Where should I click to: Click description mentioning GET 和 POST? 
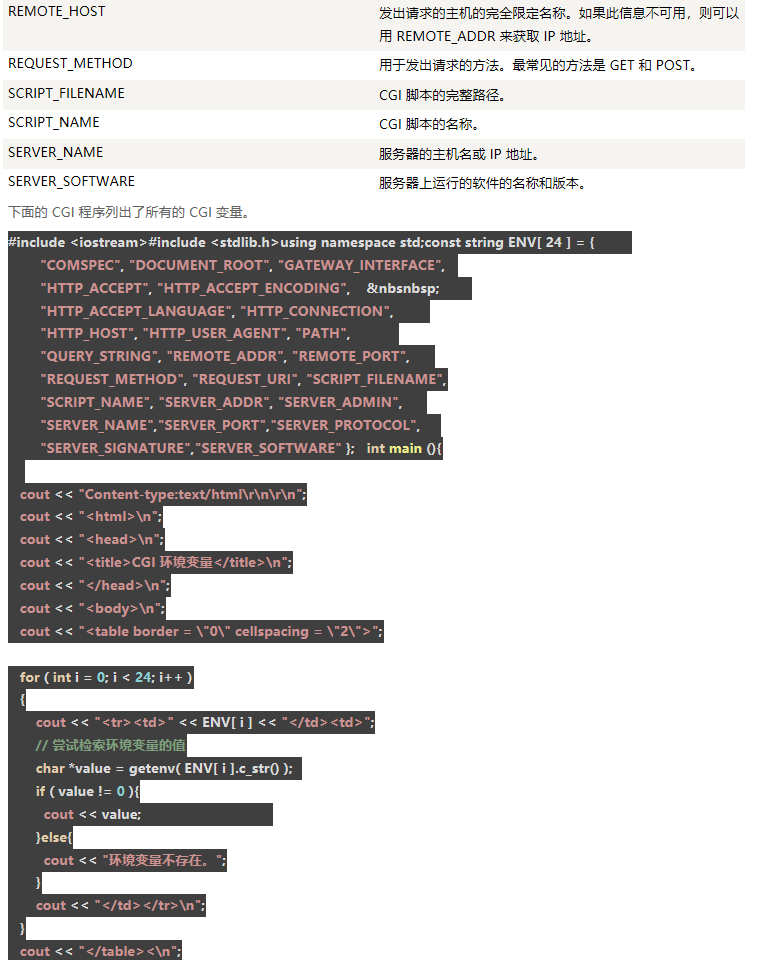(x=538, y=65)
